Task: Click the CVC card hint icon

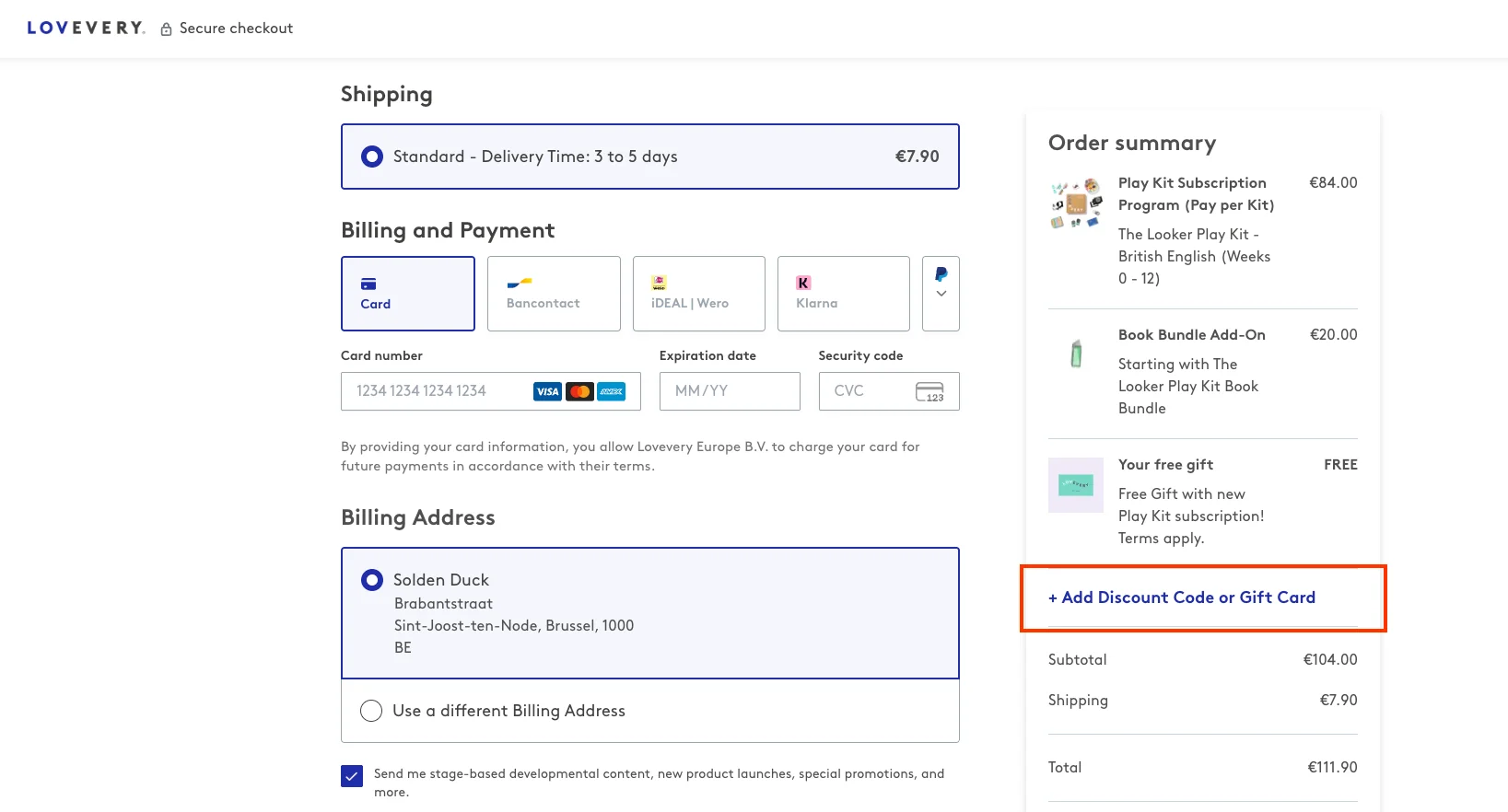Action: [929, 391]
